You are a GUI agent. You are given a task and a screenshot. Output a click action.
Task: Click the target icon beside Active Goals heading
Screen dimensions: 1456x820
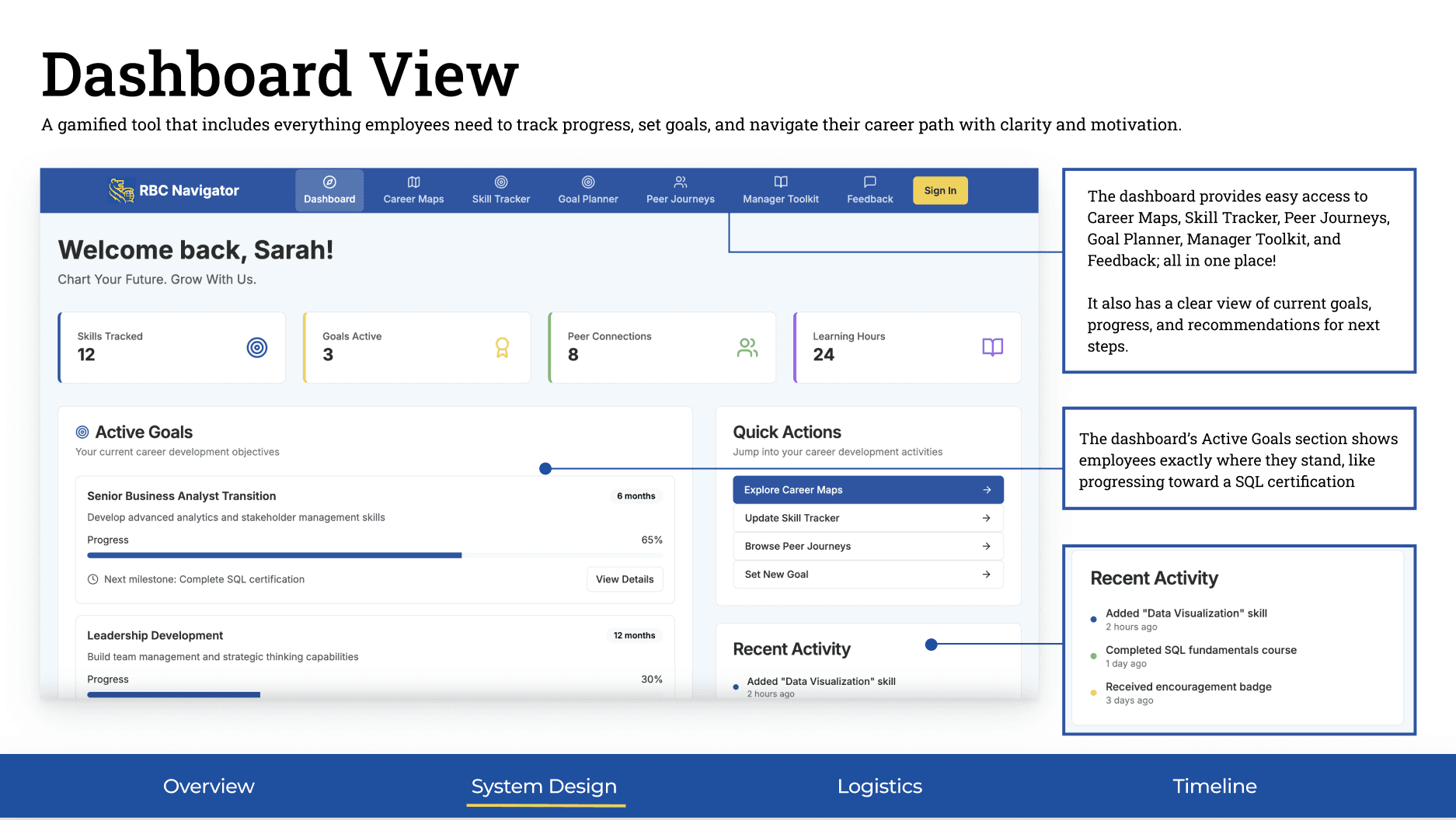(82, 432)
